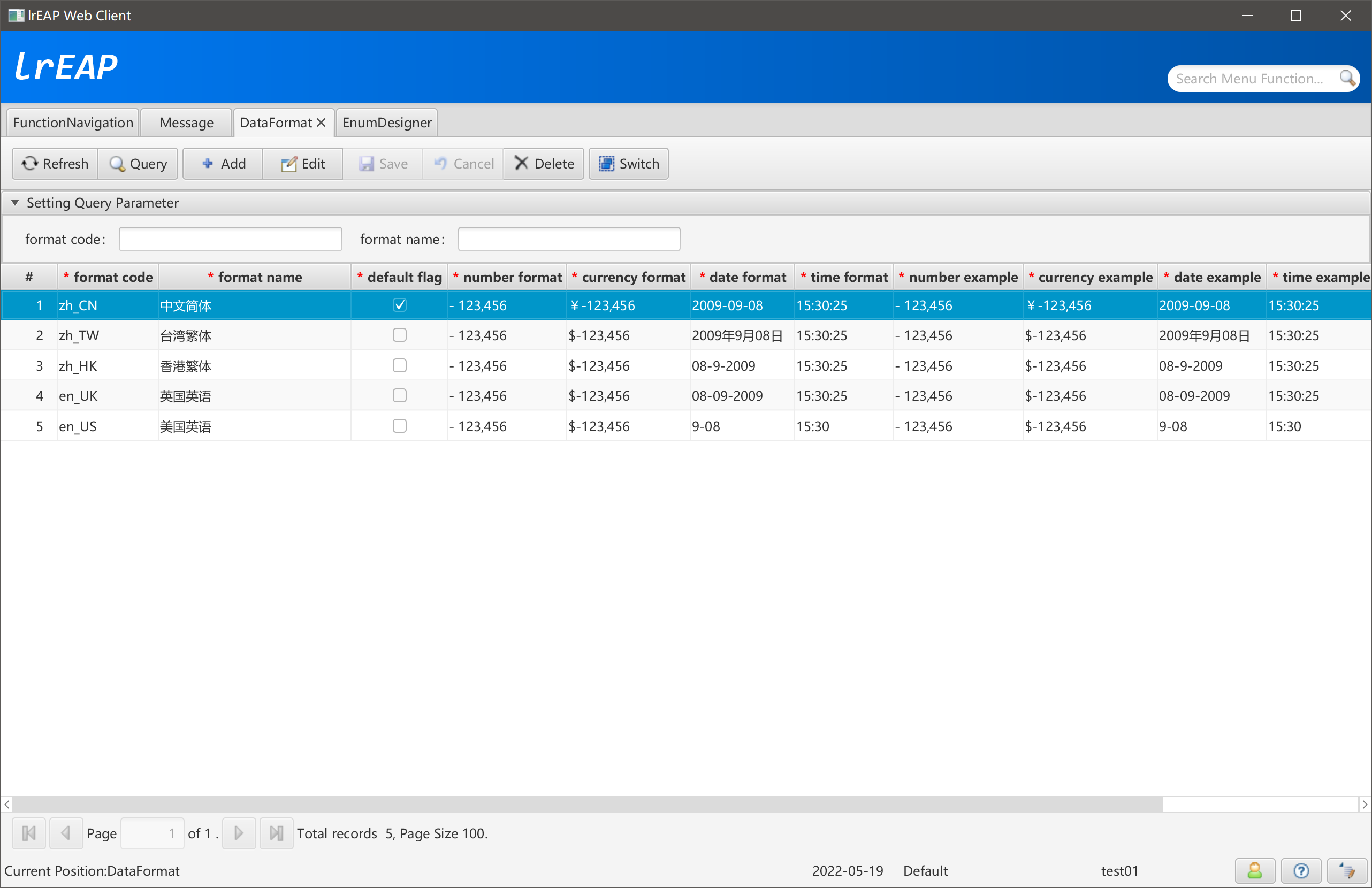Click the Save toolbar button
Screen dimensions: 1372x888
click(x=383, y=164)
